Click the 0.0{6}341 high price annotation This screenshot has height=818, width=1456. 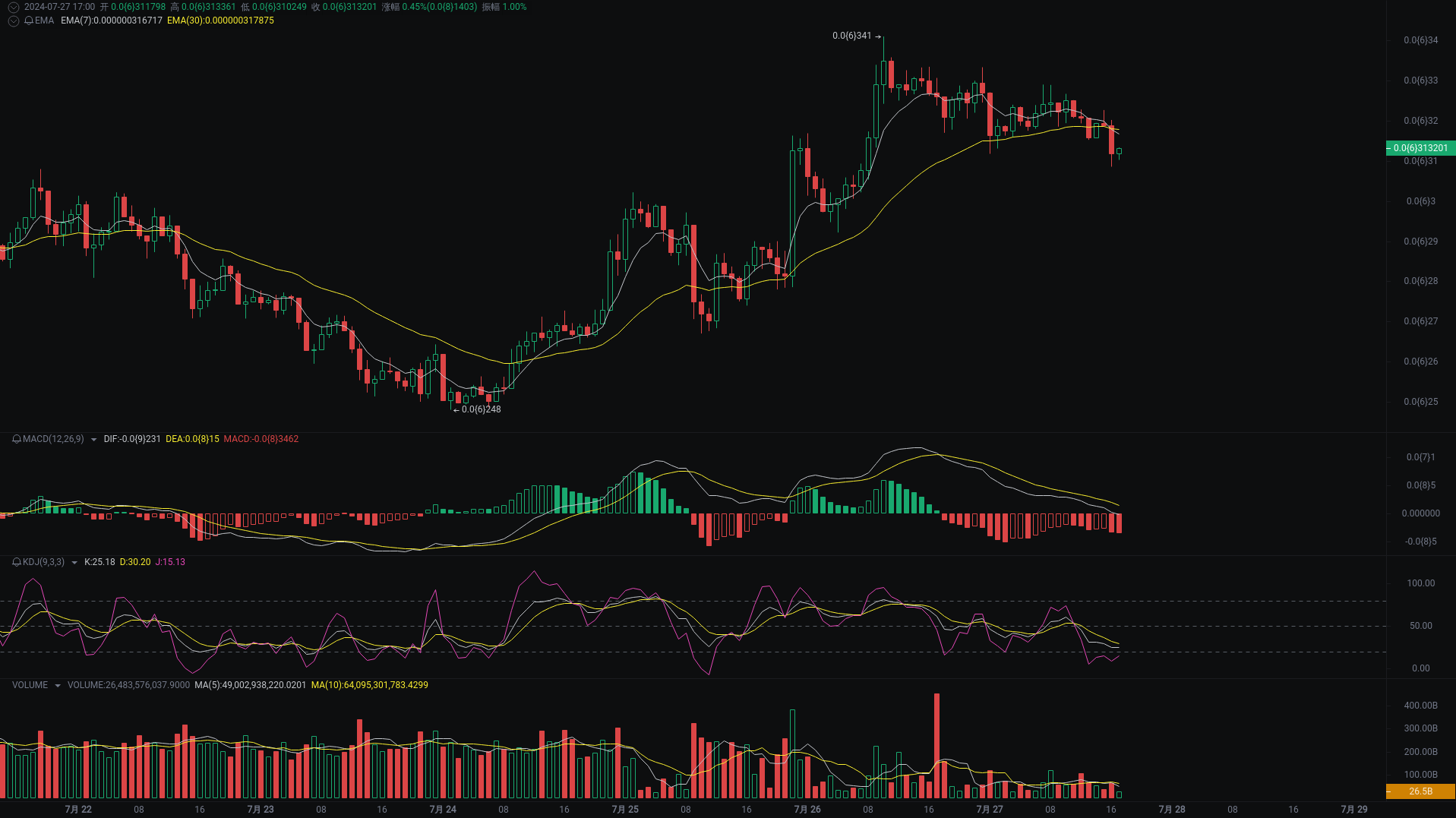point(853,34)
